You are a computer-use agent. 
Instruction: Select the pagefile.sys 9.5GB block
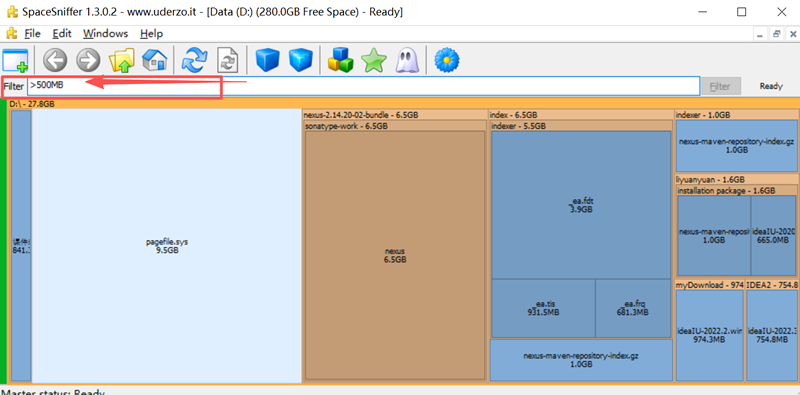coord(167,246)
